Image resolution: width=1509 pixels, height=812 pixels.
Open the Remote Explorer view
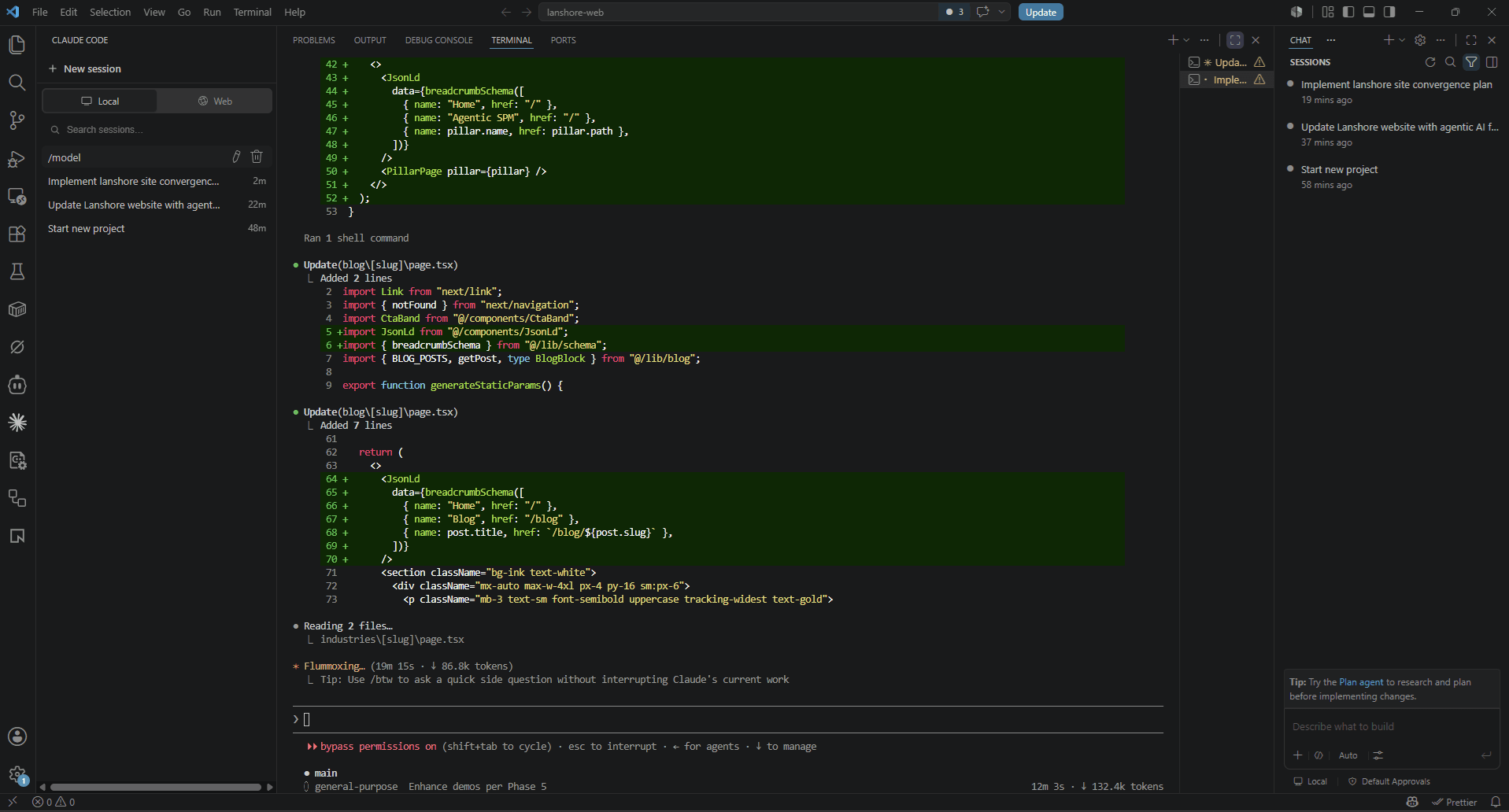point(17,196)
